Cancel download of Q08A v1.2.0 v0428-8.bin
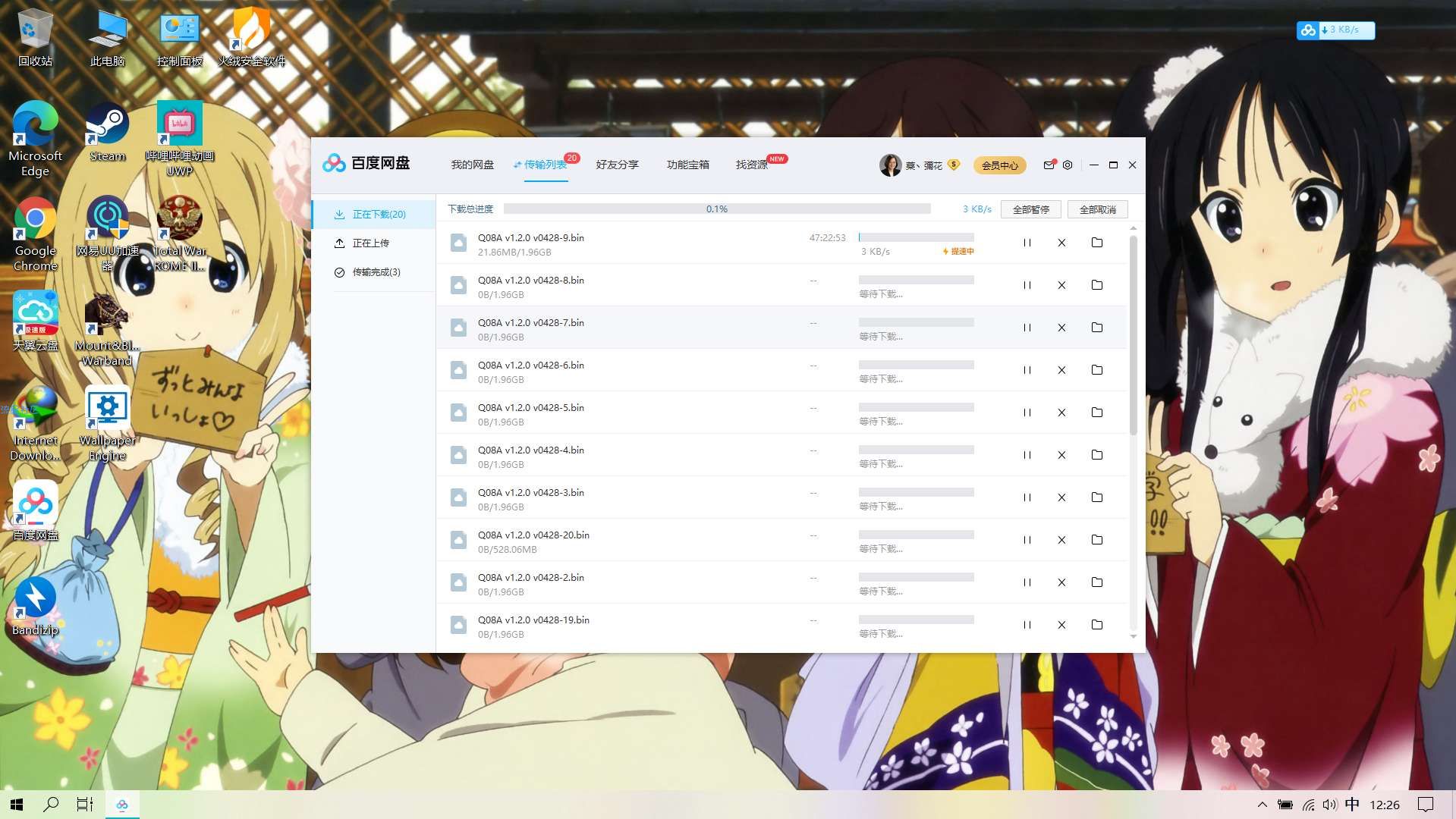Viewport: 1456px width, 819px height. click(1061, 285)
